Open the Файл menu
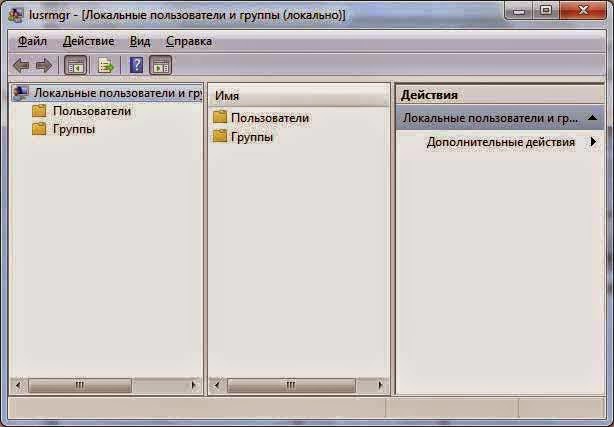 pos(33,41)
